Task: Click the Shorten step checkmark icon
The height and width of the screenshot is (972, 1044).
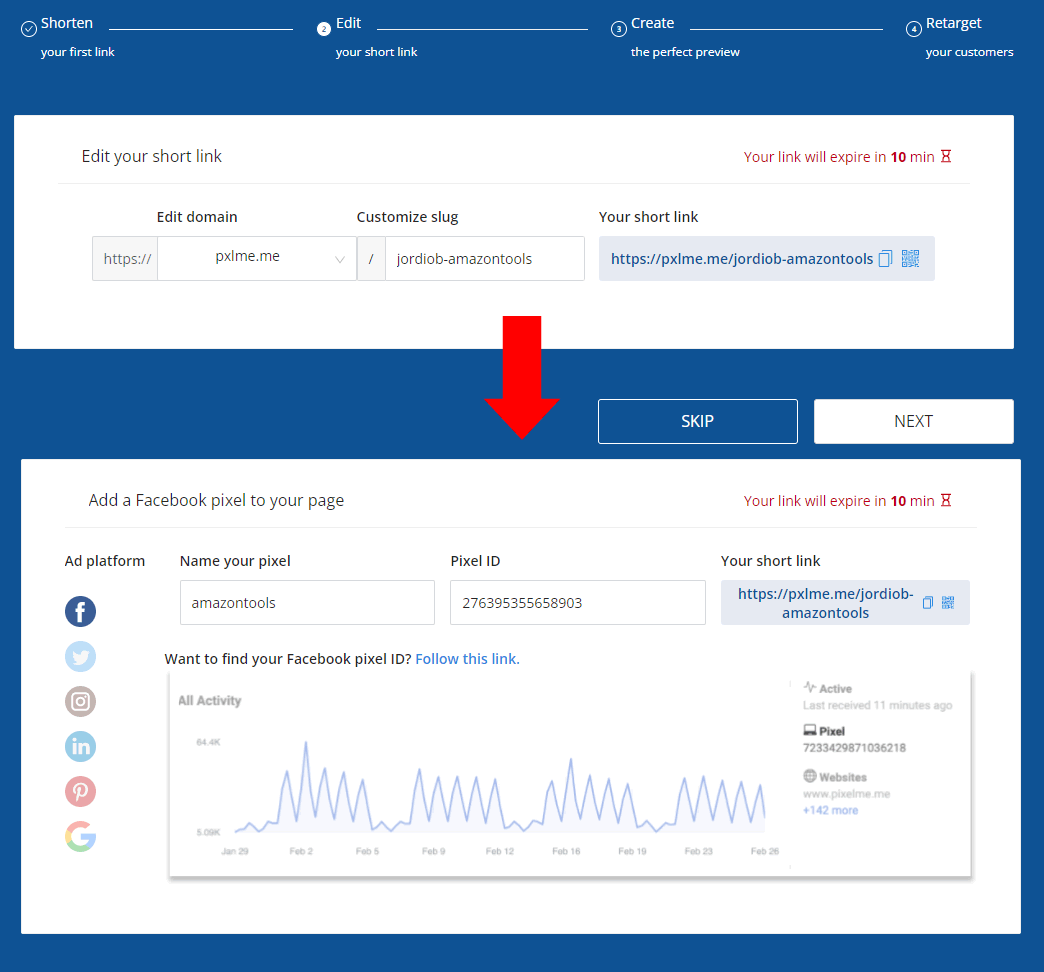Action: (29, 29)
